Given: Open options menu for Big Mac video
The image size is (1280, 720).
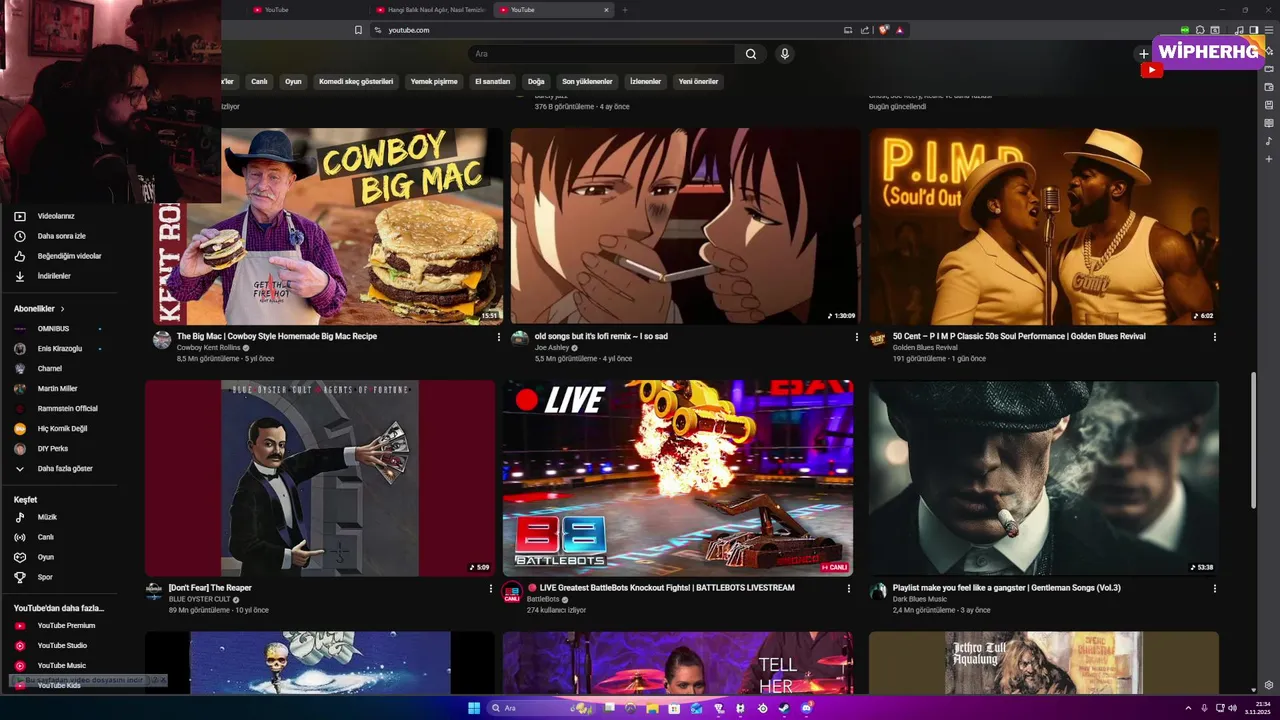Looking at the screenshot, I should point(499,337).
